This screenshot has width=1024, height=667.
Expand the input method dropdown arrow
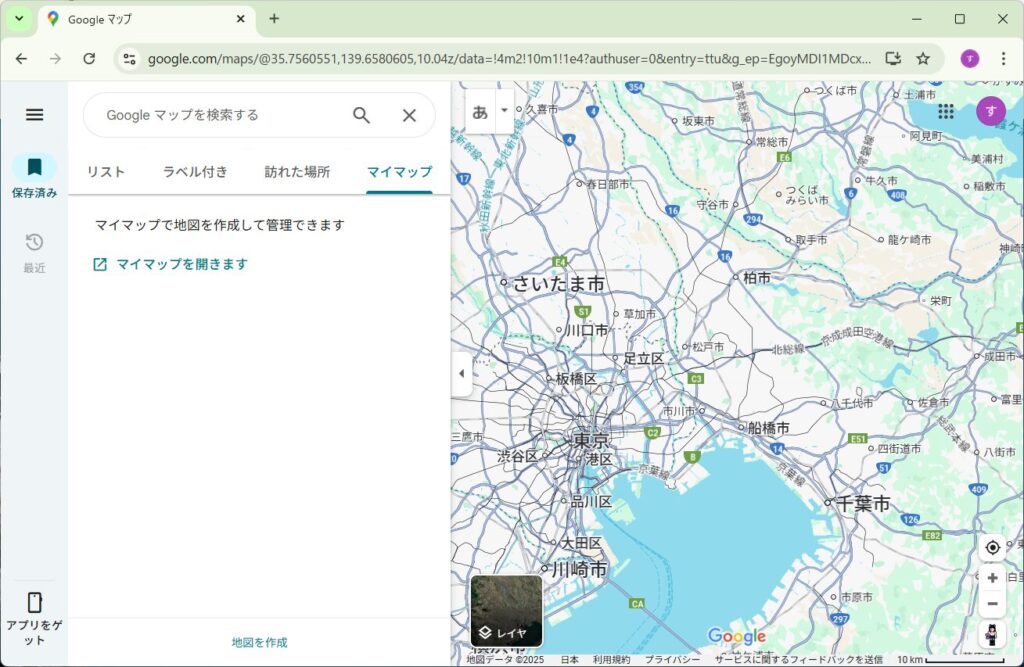[x=504, y=110]
